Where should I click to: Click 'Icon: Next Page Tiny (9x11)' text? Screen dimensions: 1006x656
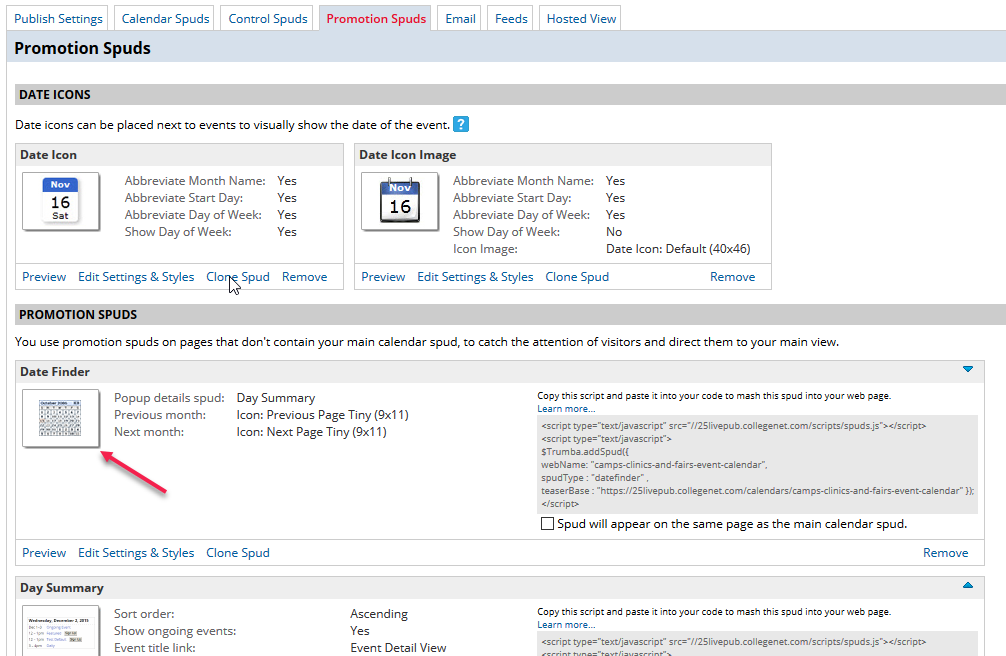coord(312,432)
